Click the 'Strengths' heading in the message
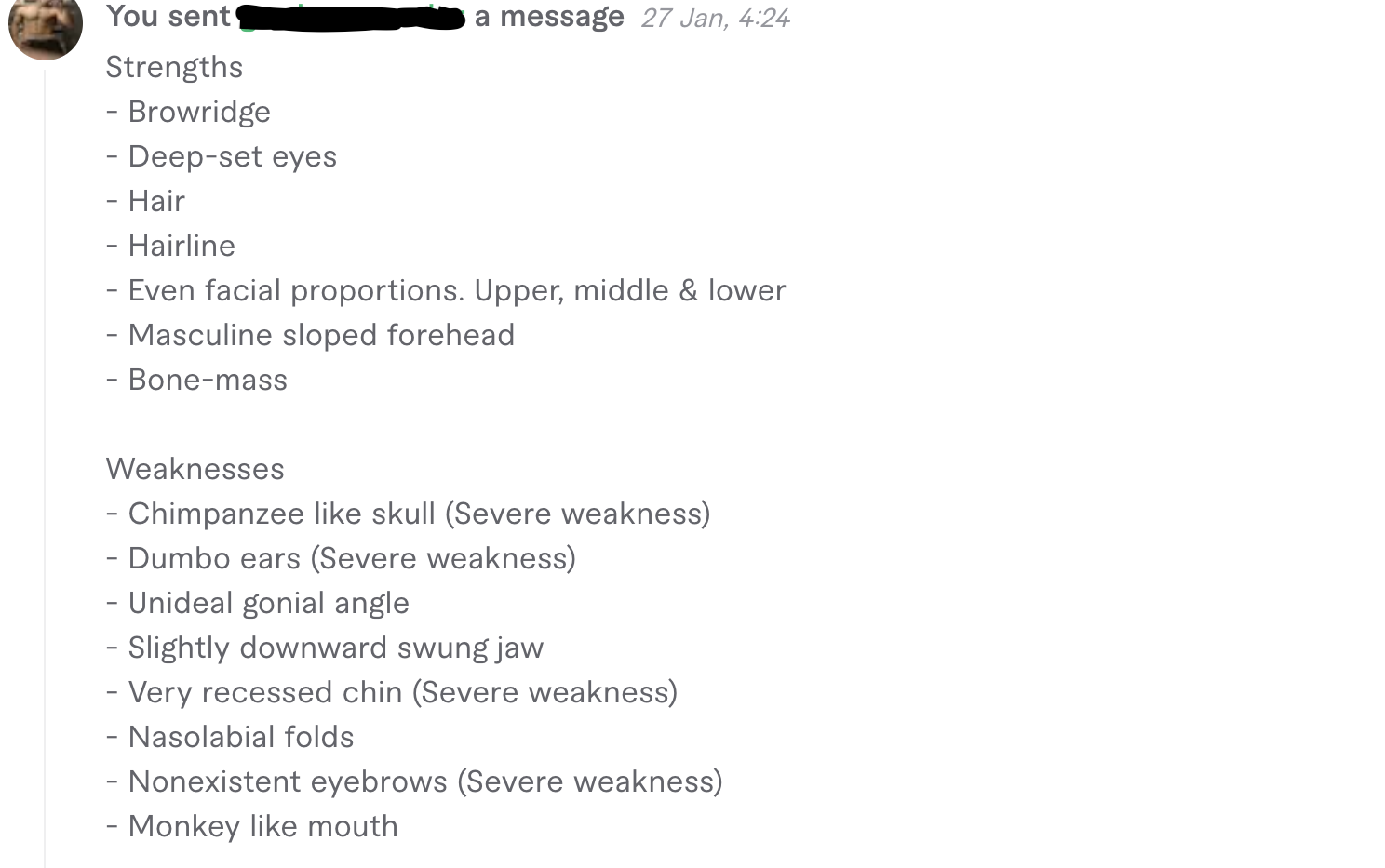Screen dimensions: 1385x868 click(x=174, y=67)
